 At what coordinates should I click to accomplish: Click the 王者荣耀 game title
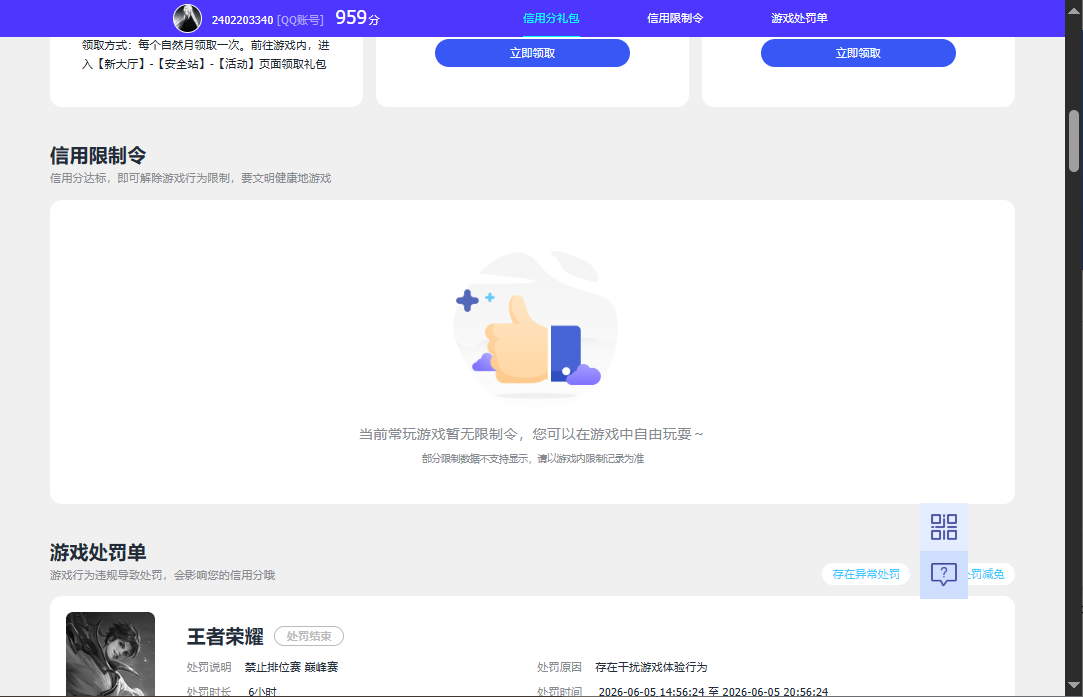tap(225, 636)
